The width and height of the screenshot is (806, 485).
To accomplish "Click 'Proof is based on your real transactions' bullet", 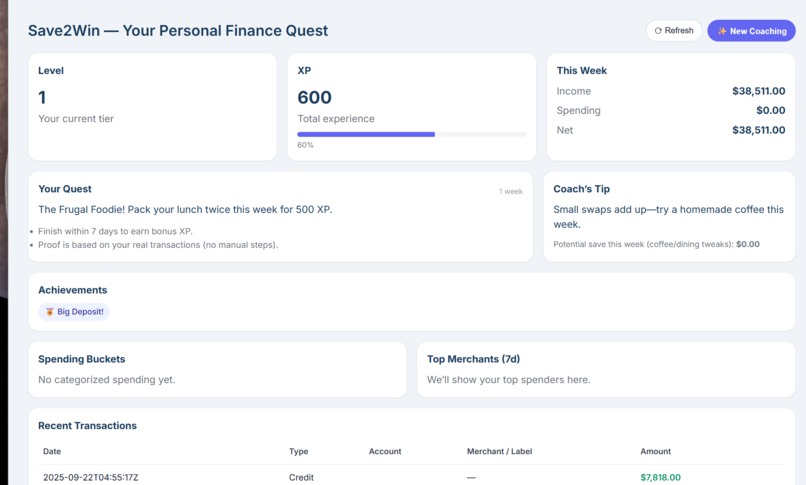I will tap(158, 245).
